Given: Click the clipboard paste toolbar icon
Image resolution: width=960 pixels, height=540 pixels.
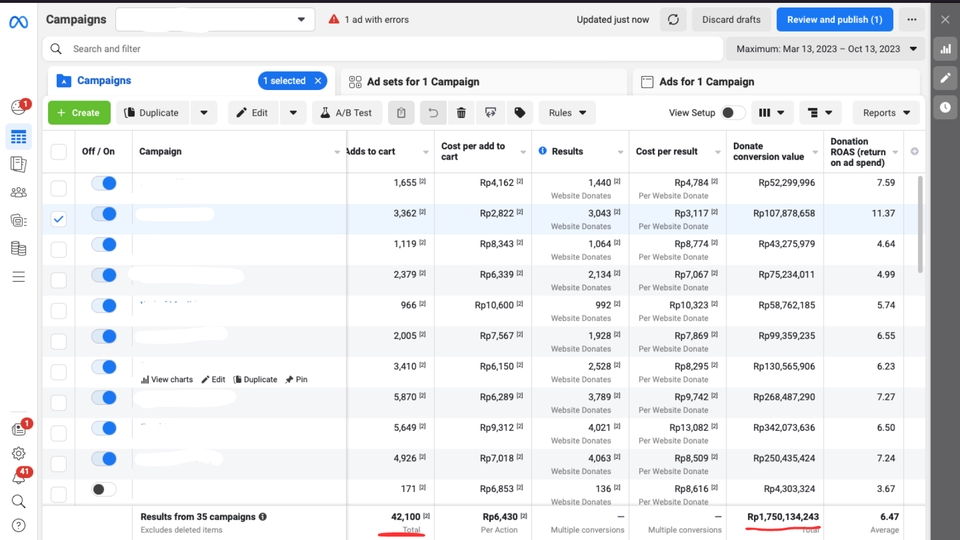Looking at the screenshot, I should [x=401, y=113].
